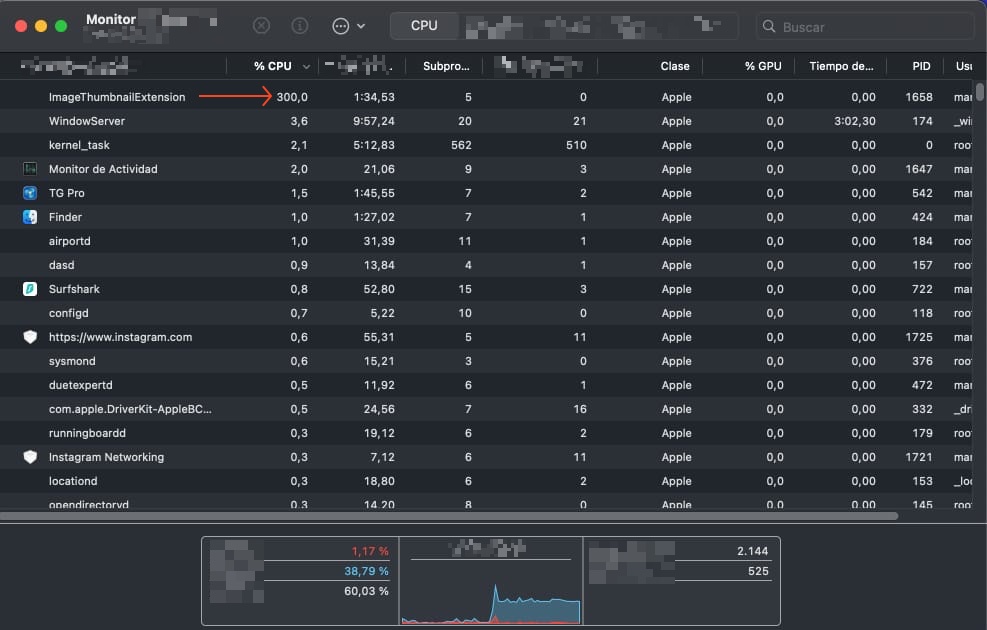This screenshot has width=987, height=630.
Task: Select the kernel_task process row
Action: pyautogui.click(x=79, y=145)
